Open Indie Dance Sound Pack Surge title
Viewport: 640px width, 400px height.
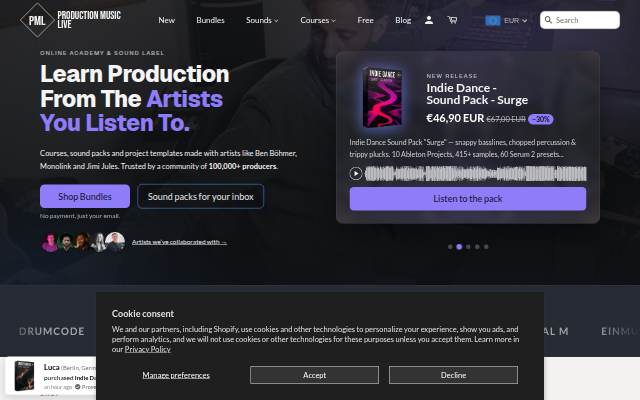coord(477,94)
